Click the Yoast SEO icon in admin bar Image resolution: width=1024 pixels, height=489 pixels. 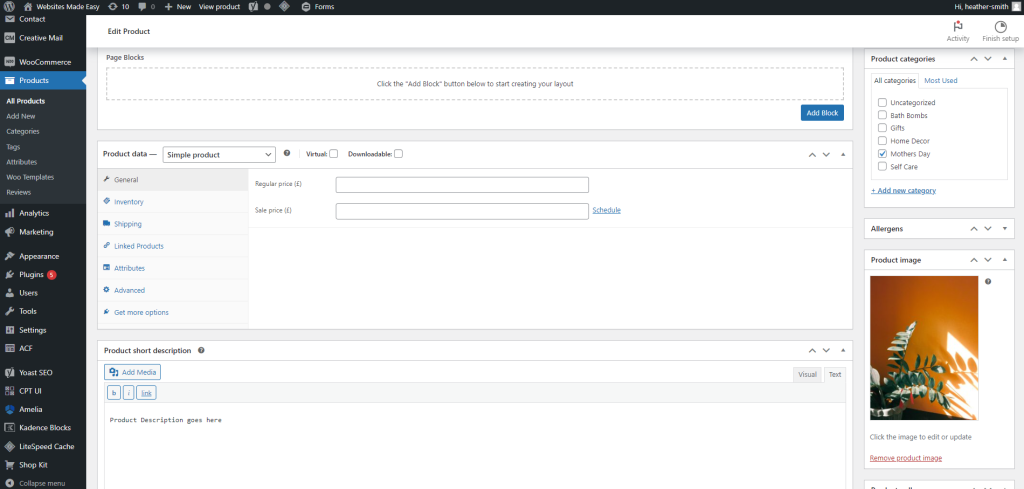[256, 6]
